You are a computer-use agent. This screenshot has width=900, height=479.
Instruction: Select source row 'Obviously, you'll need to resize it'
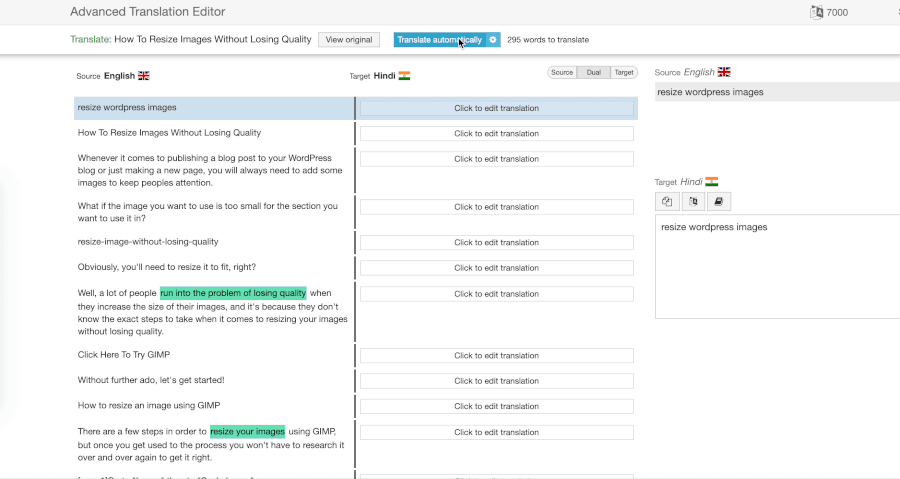point(166,267)
